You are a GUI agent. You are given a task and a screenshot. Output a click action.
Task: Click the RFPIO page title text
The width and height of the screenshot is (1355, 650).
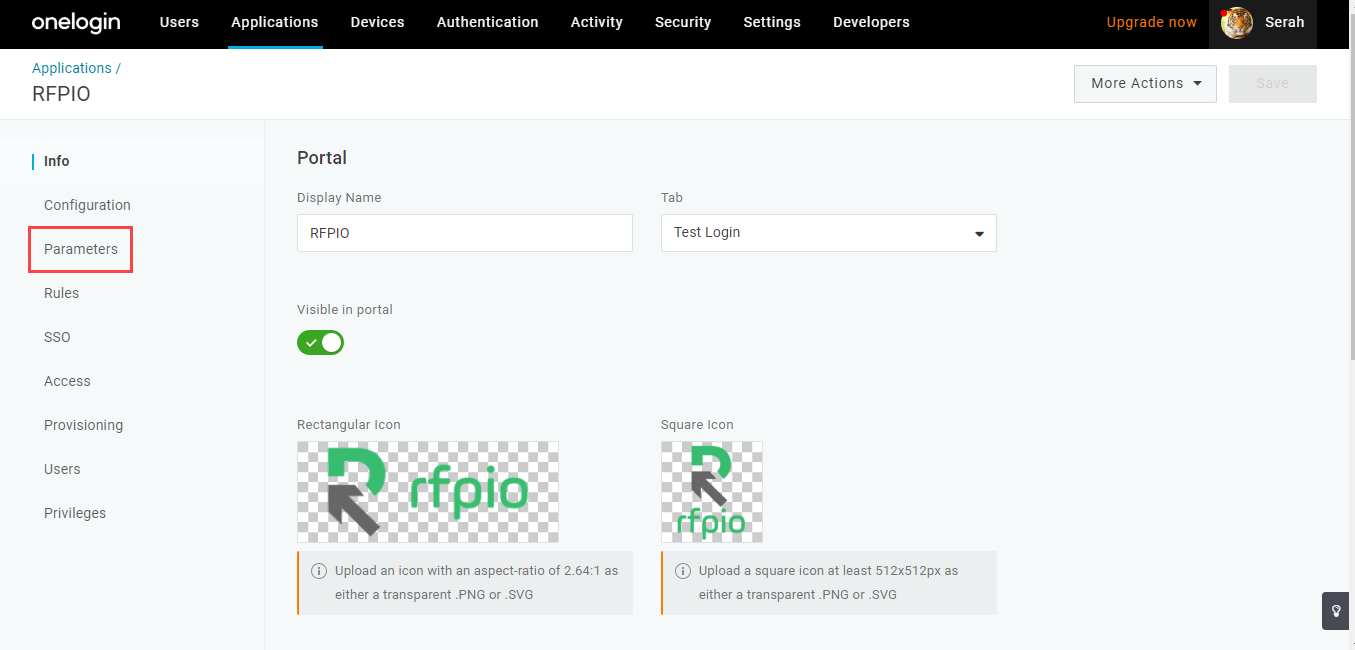(x=61, y=95)
